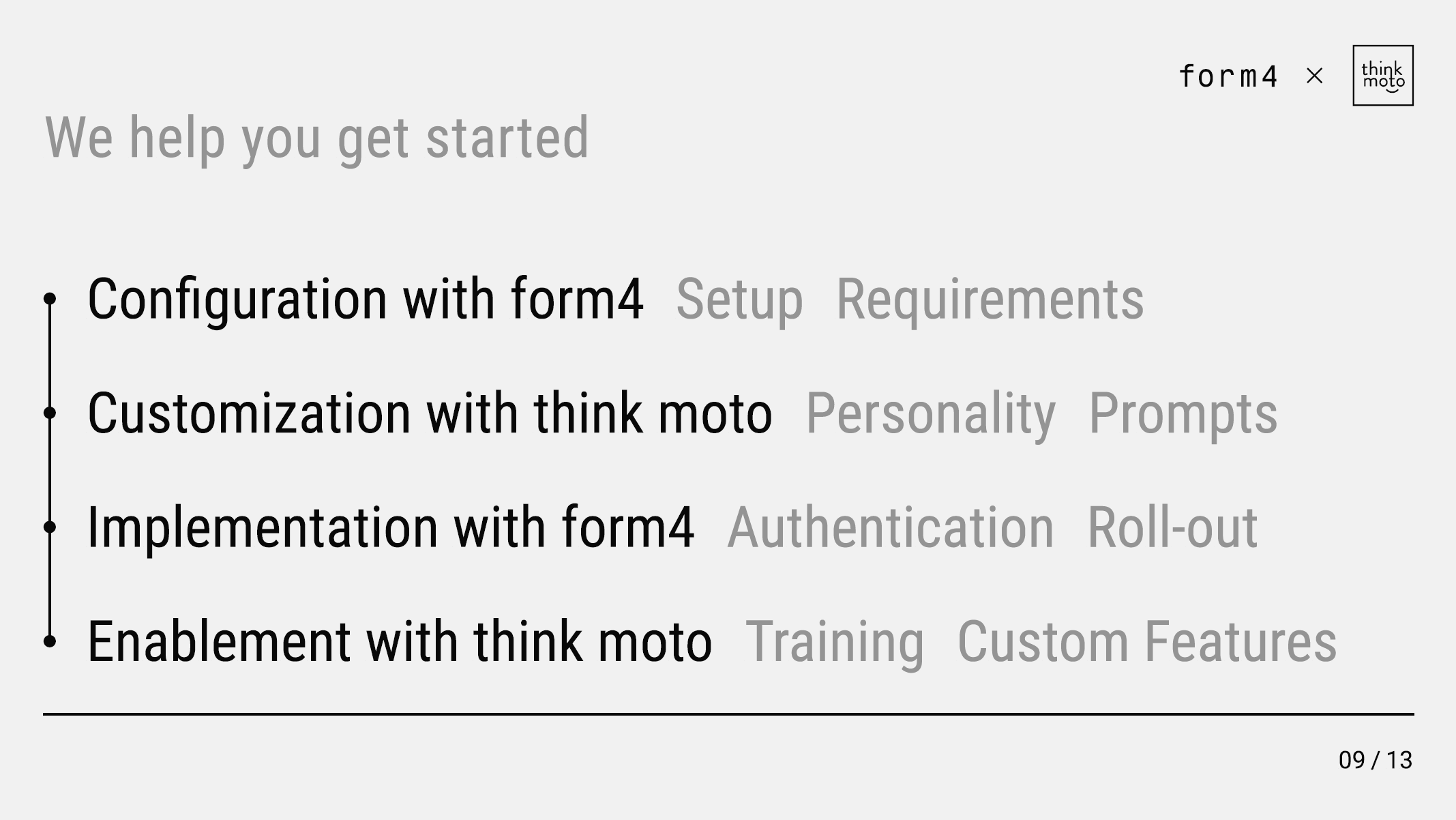The height and width of the screenshot is (820, 1456).
Task: Click the gray 'Requirements' keyword
Action: 990,300
